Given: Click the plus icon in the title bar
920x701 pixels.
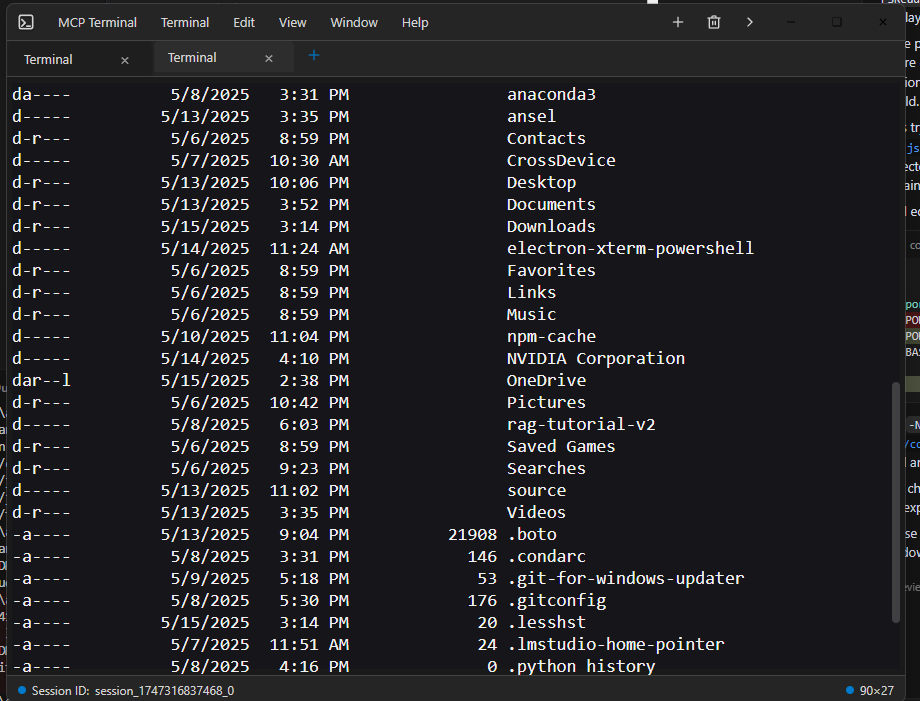Looking at the screenshot, I should click(x=677, y=21).
